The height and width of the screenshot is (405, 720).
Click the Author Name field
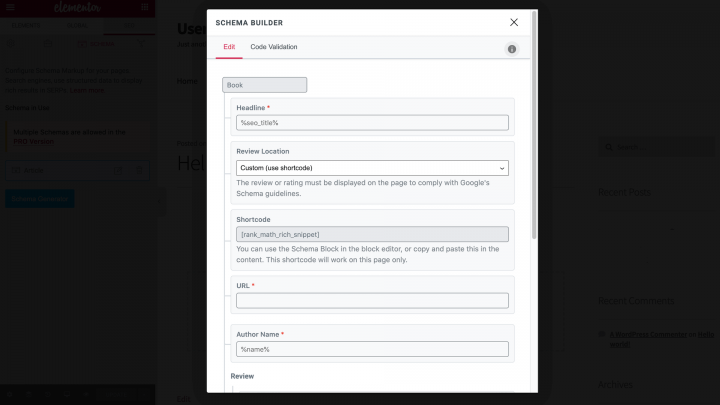click(372, 350)
